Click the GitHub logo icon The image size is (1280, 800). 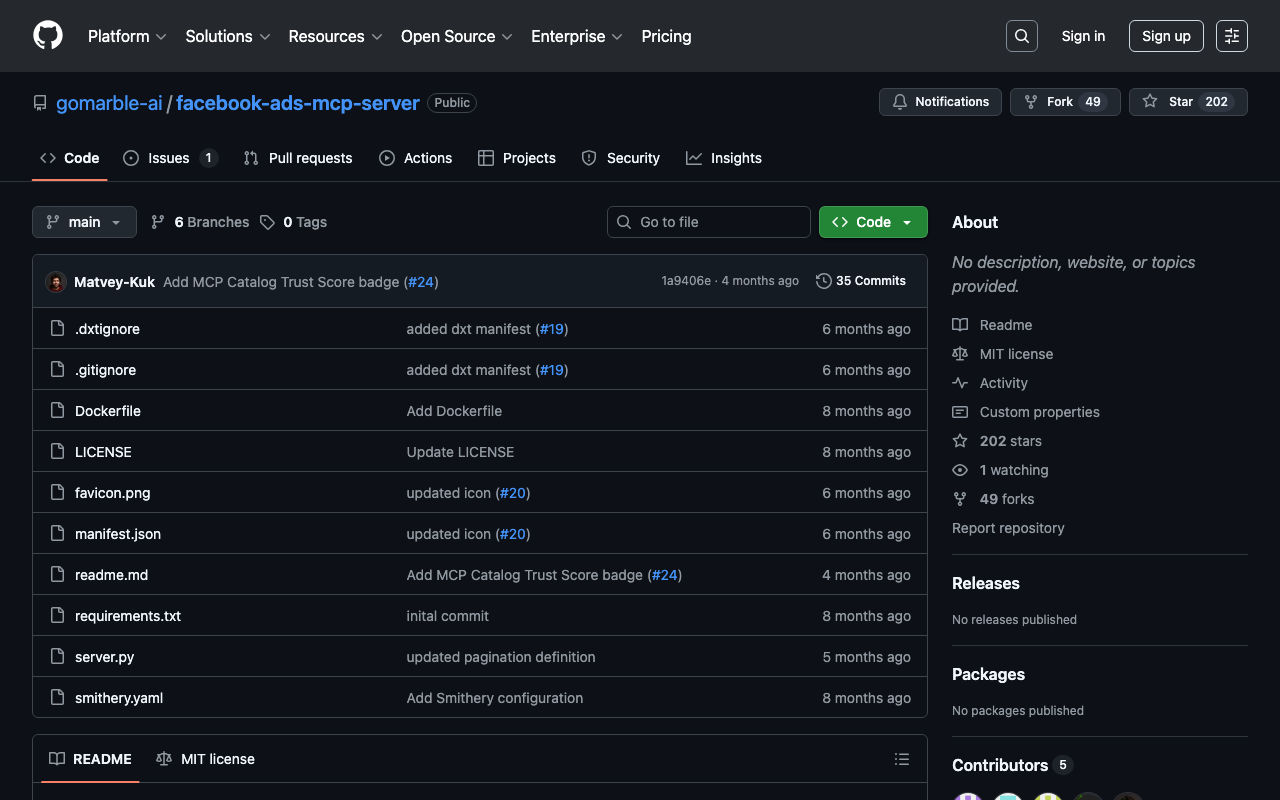pos(48,36)
